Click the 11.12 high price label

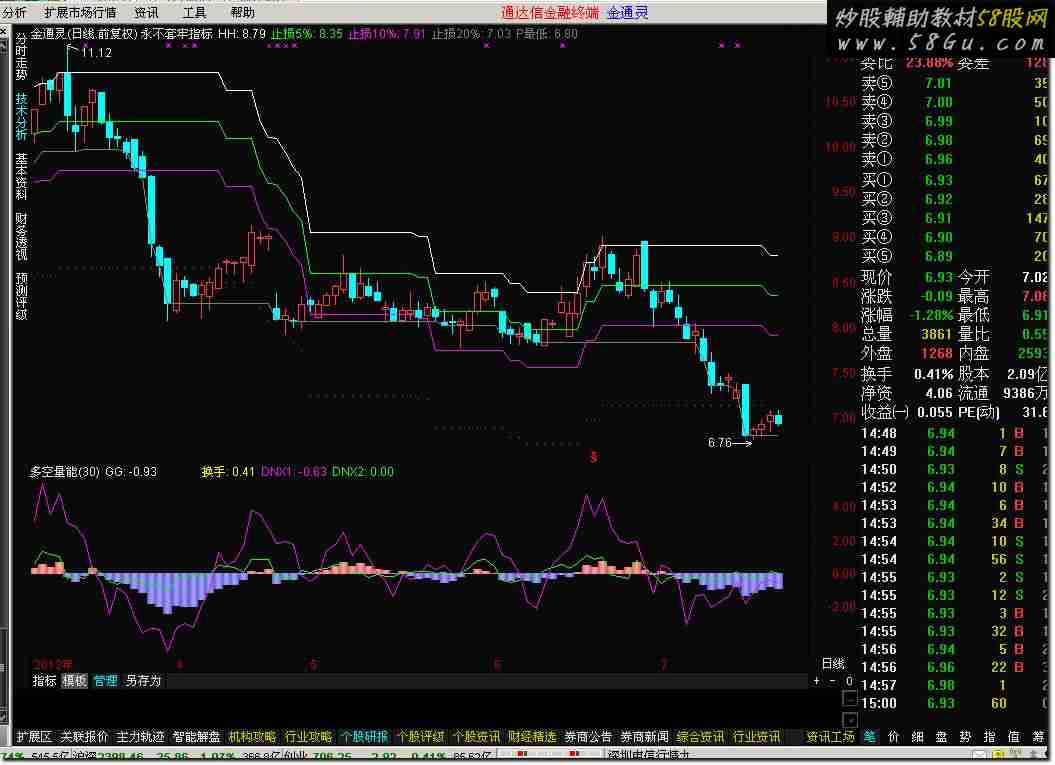tap(97, 52)
